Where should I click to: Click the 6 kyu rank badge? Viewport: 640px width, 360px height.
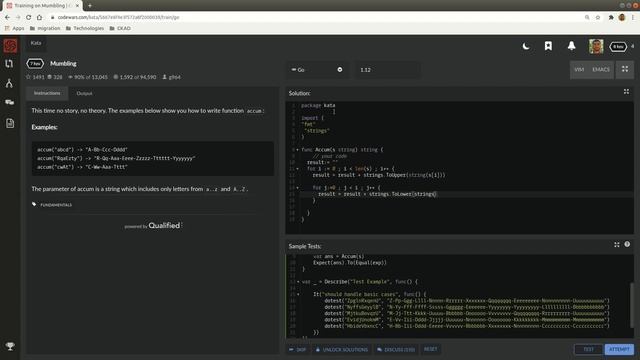pos(618,47)
